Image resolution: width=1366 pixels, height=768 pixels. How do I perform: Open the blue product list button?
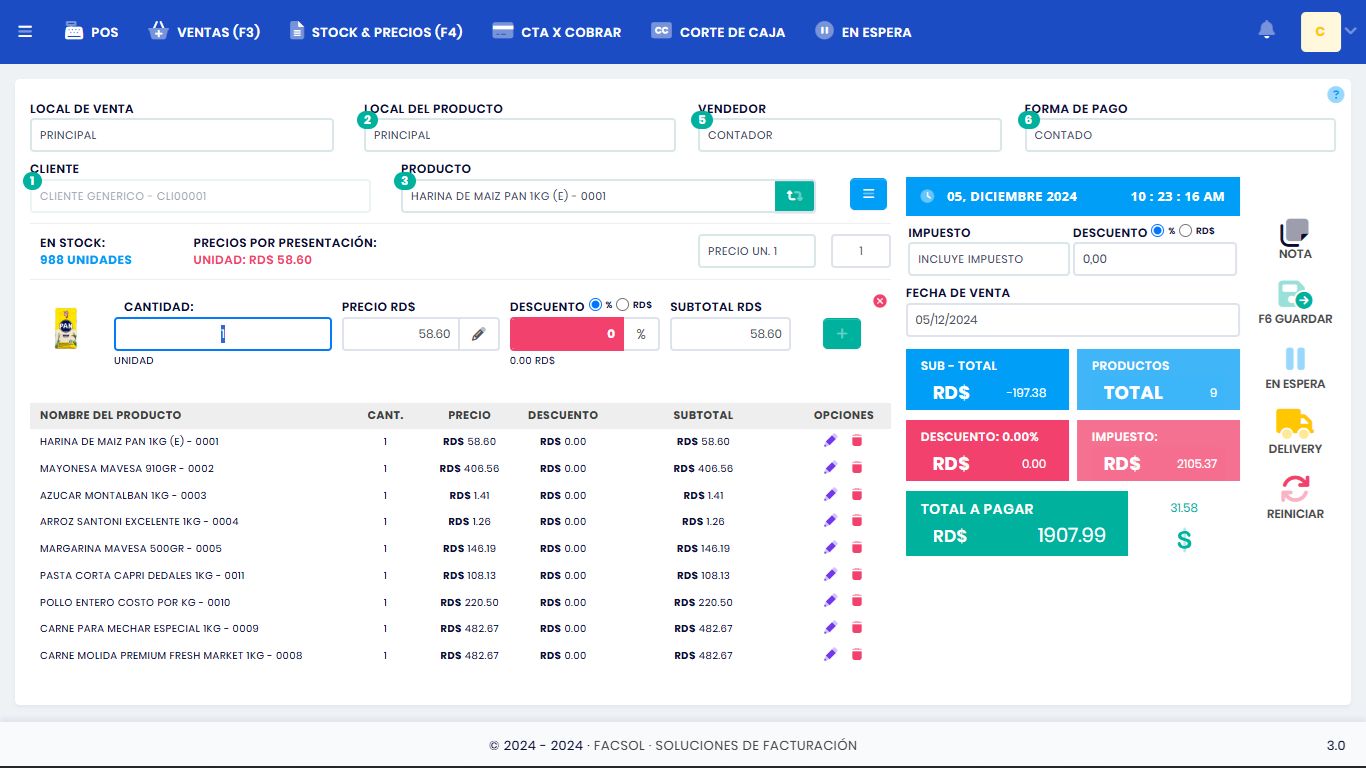(x=868, y=194)
